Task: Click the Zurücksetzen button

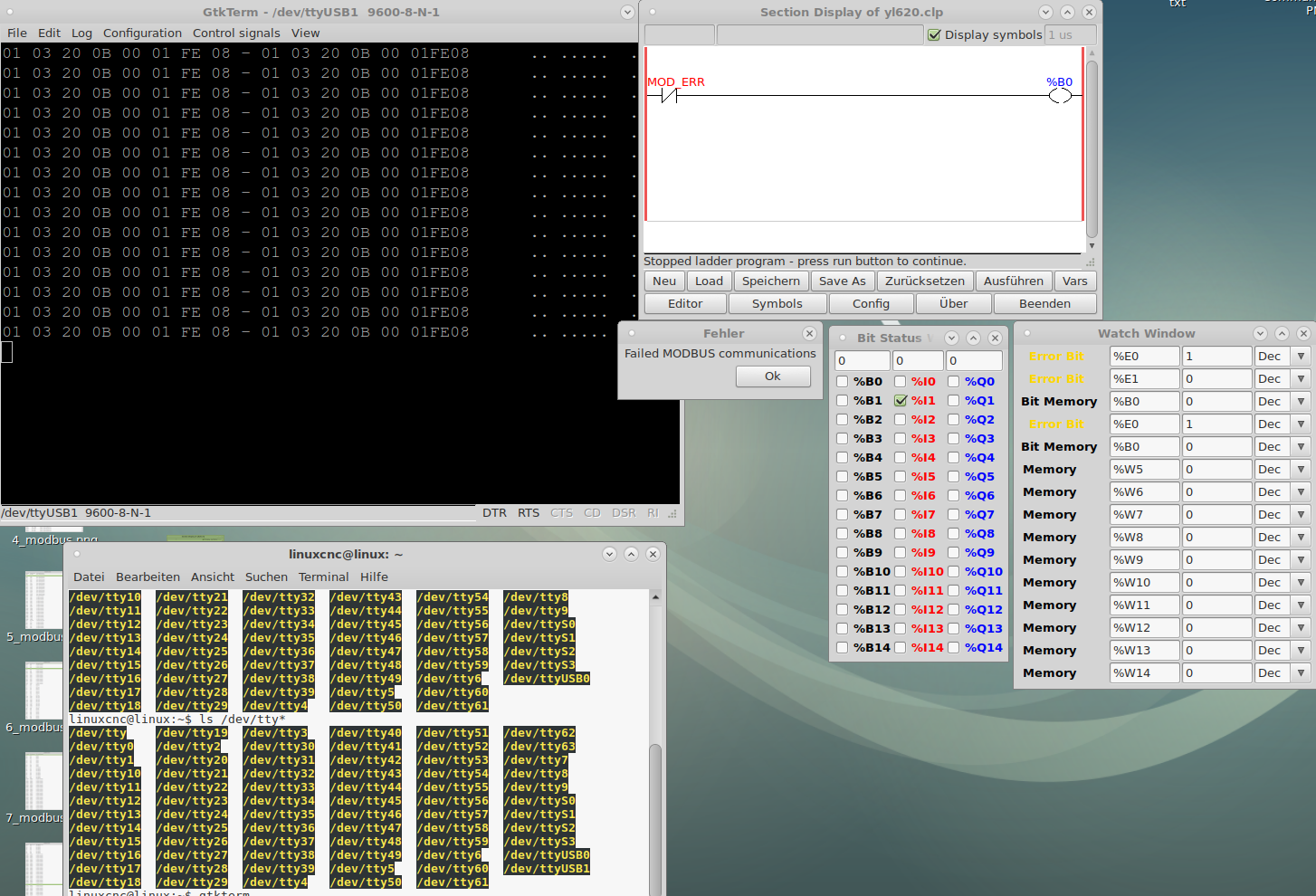Action: point(925,281)
